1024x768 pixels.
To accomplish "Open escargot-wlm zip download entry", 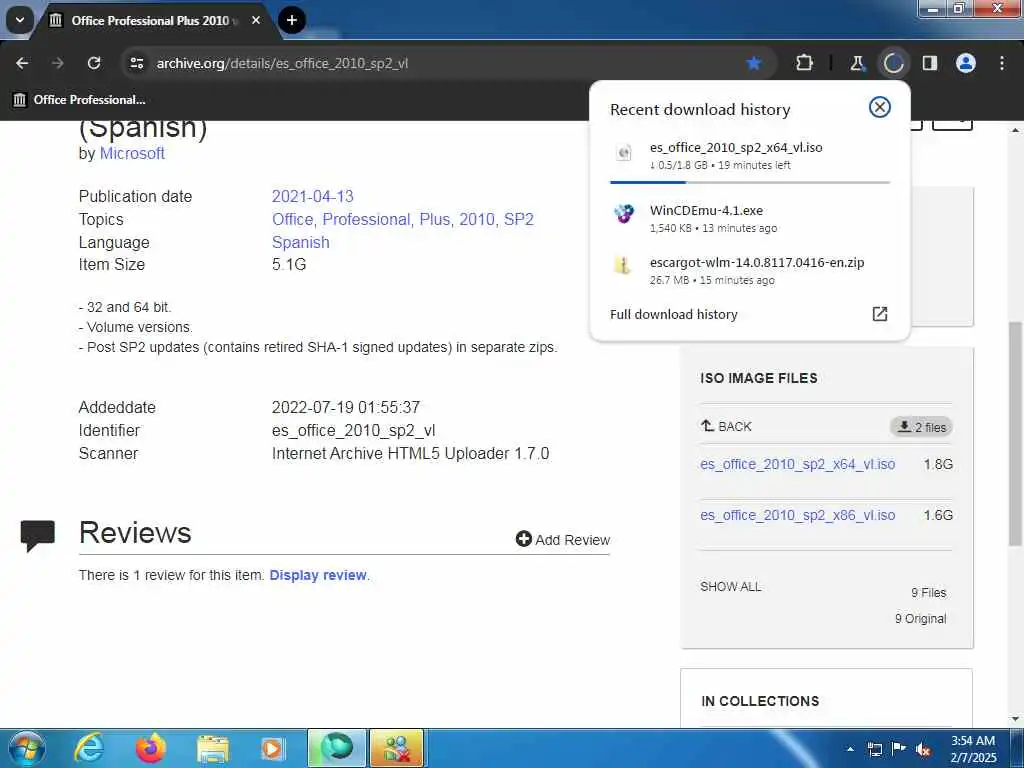I will coord(750,270).
